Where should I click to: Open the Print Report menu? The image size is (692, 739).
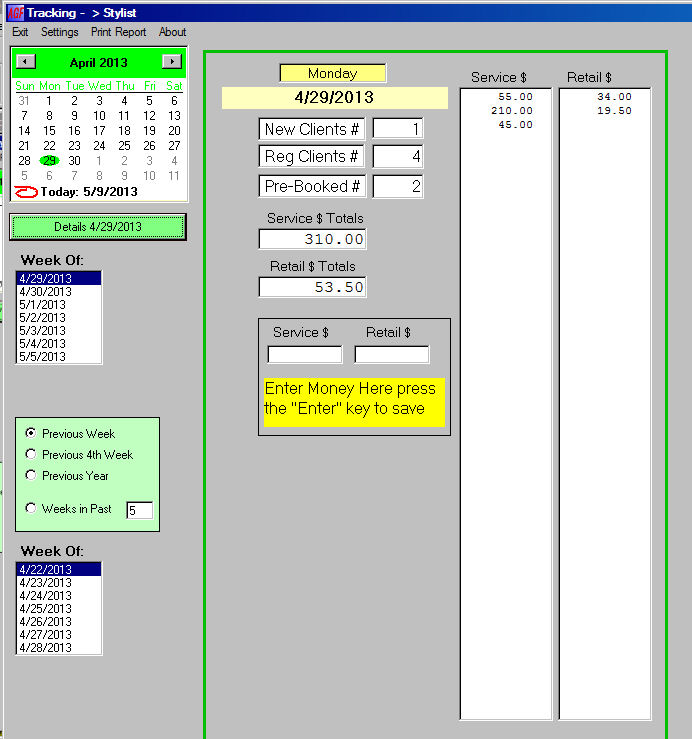click(x=118, y=32)
